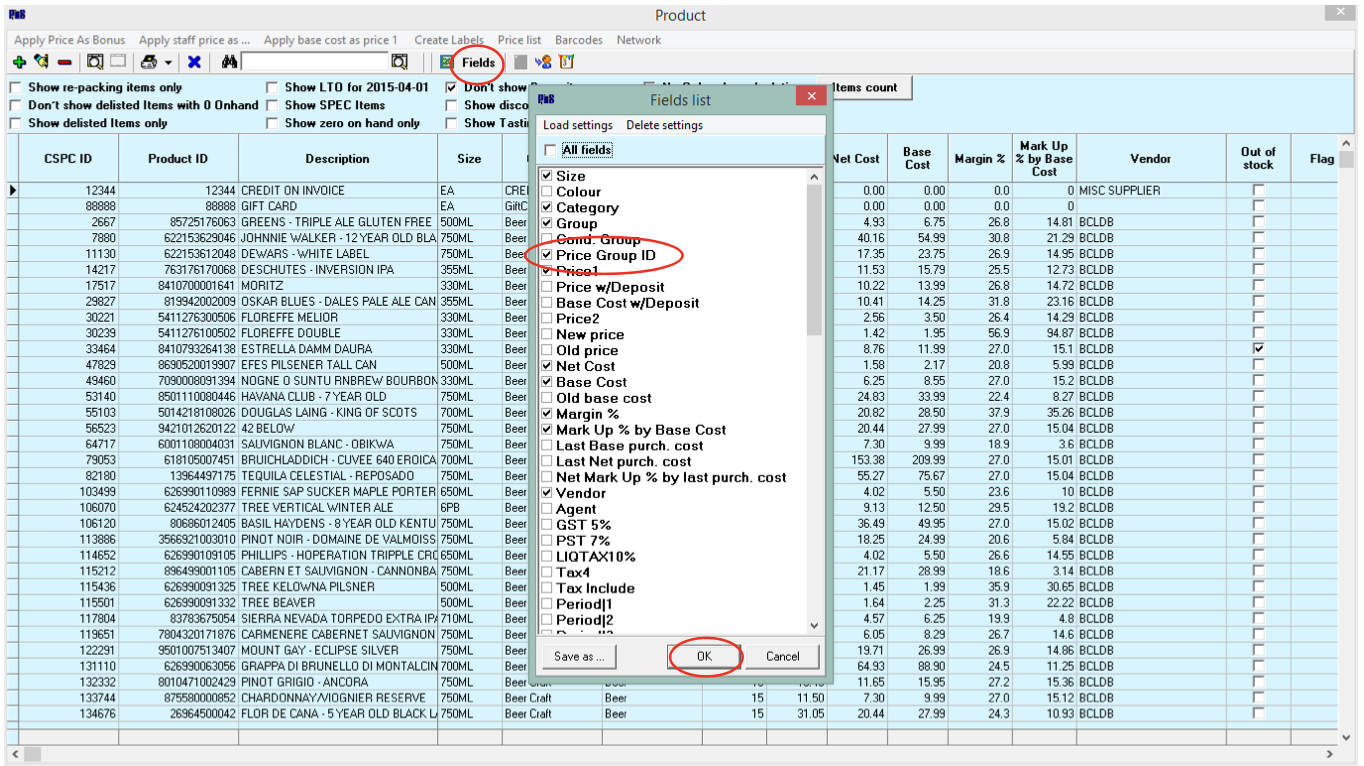Screen dimensions: 1364x766
Task: Check the Price2 field checkbox
Action: pyautogui.click(x=546, y=319)
